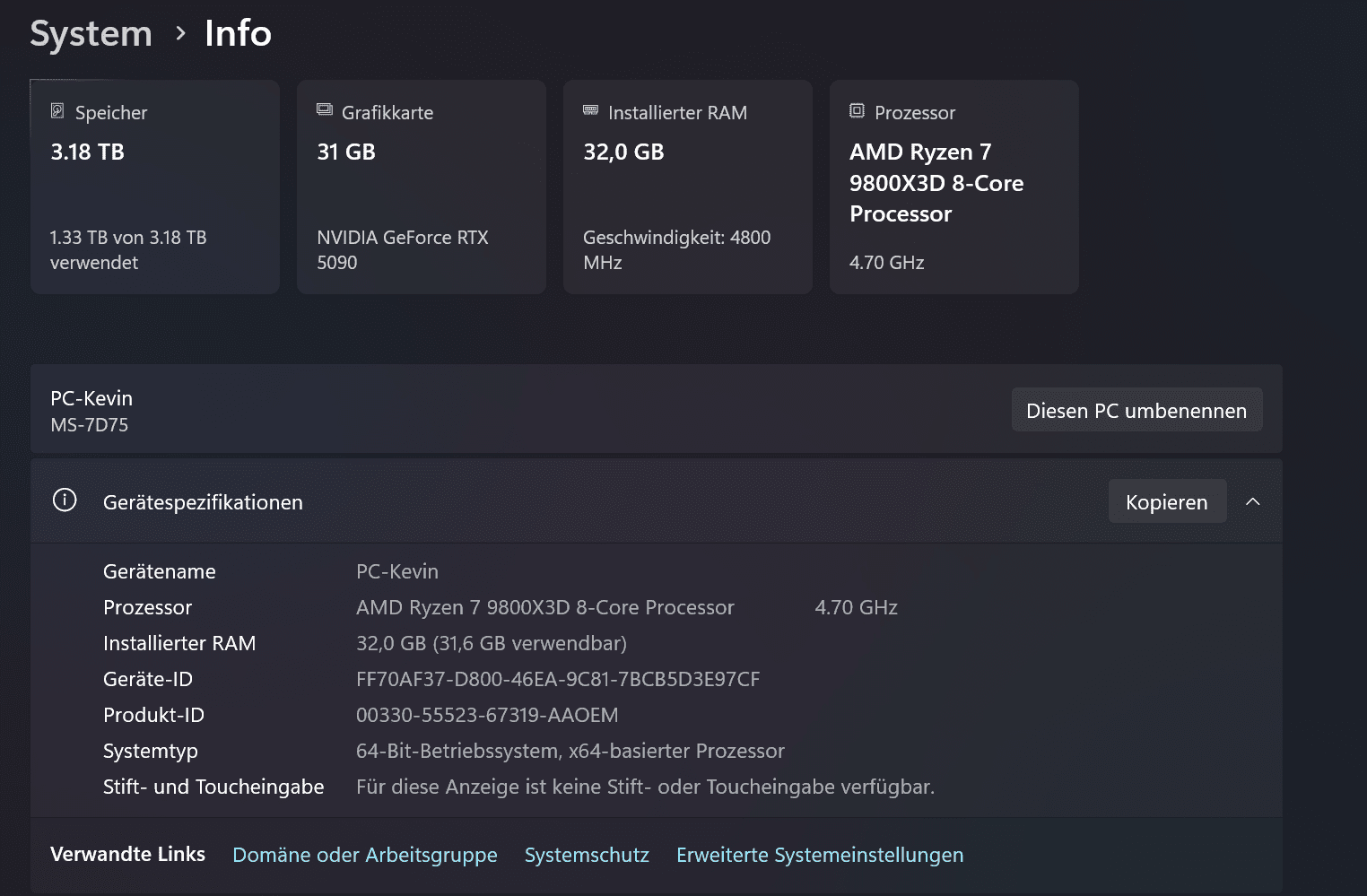Click the Geräte-ID value text

[557, 679]
